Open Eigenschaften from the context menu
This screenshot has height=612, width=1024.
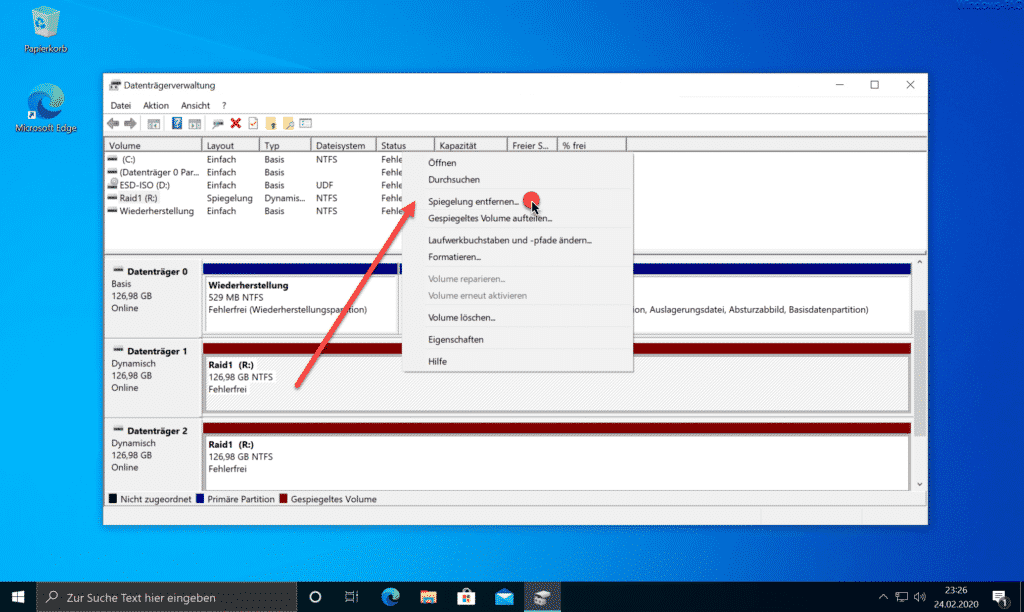click(518, 340)
